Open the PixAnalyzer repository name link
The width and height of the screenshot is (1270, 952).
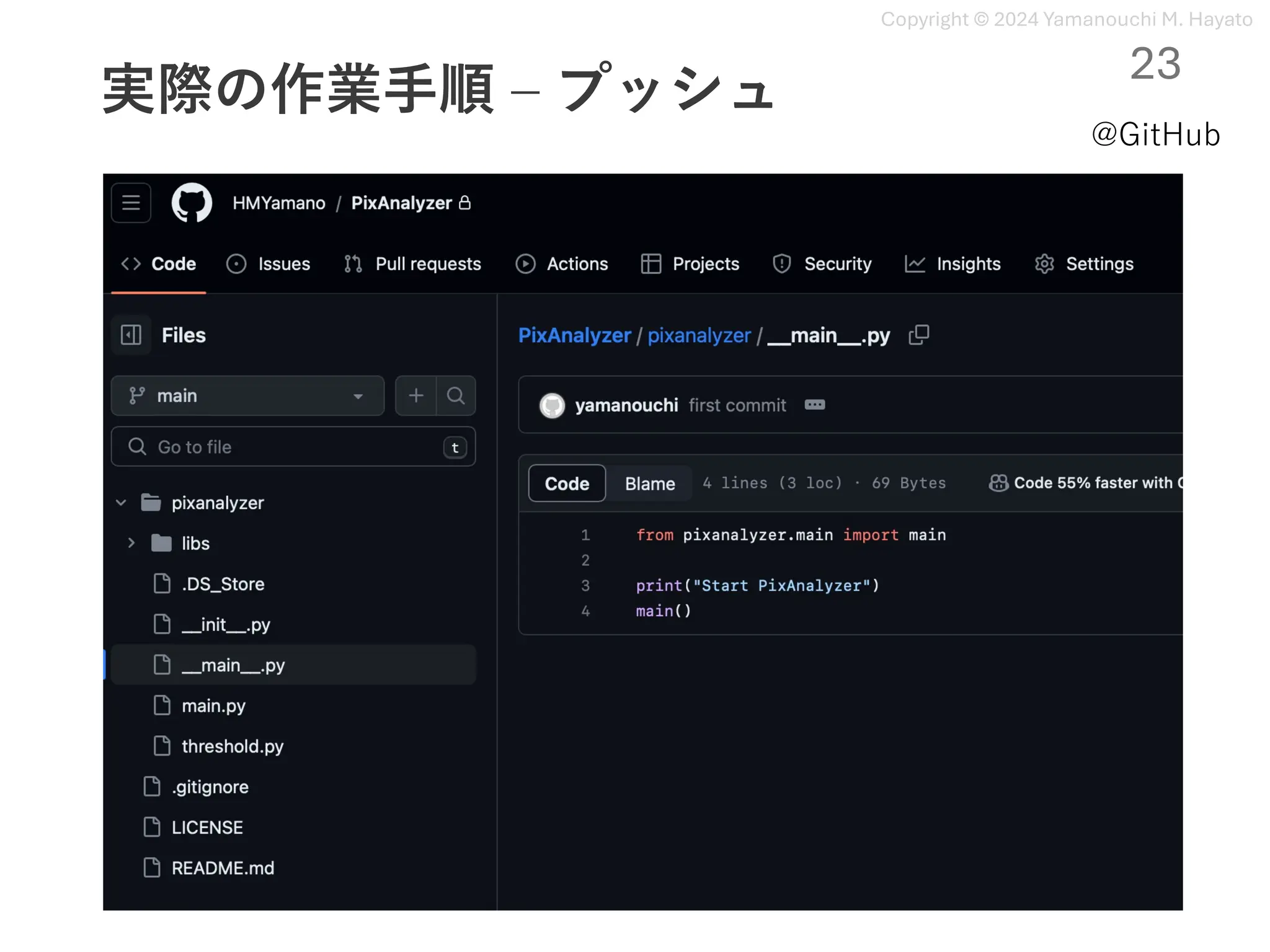(401, 203)
